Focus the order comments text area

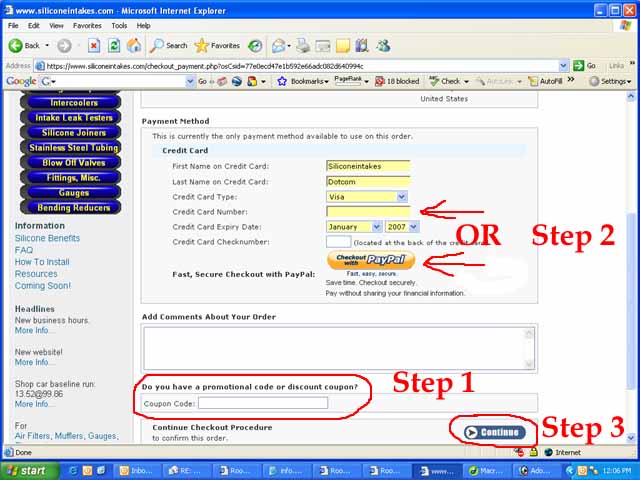coord(339,348)
